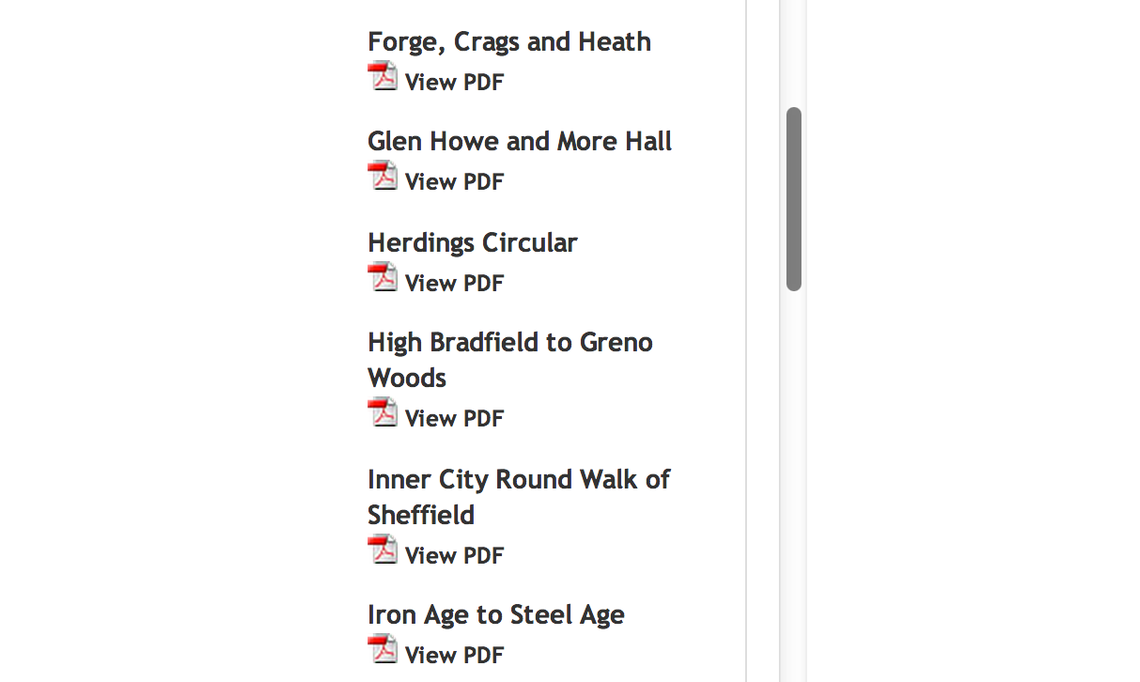
Task: Select the Inner City Round Walk of Sheffield title
Action: (x=518, y=497)
